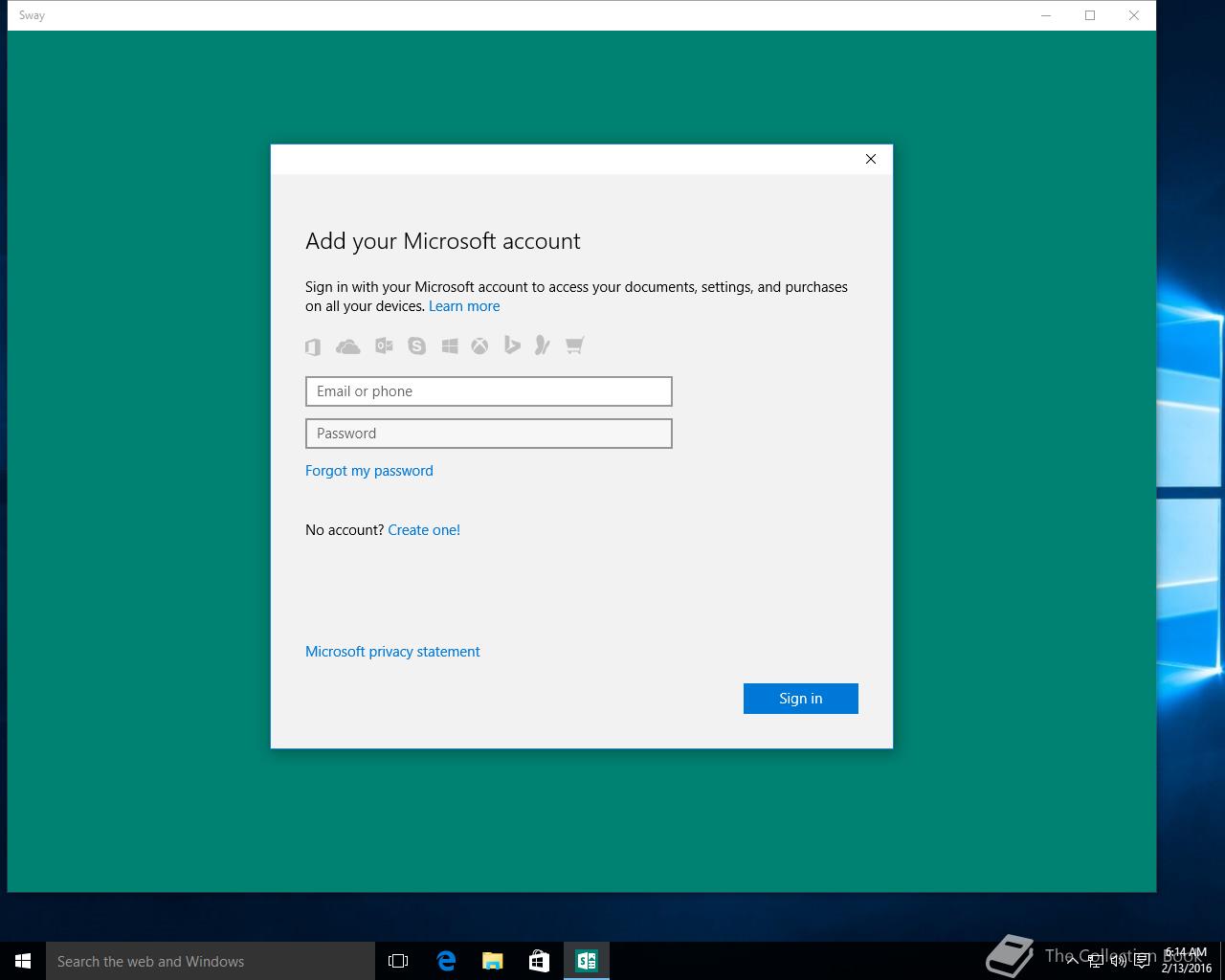
Task: Click the Windows logo icon in the services row
Action: tap(450, 345)
